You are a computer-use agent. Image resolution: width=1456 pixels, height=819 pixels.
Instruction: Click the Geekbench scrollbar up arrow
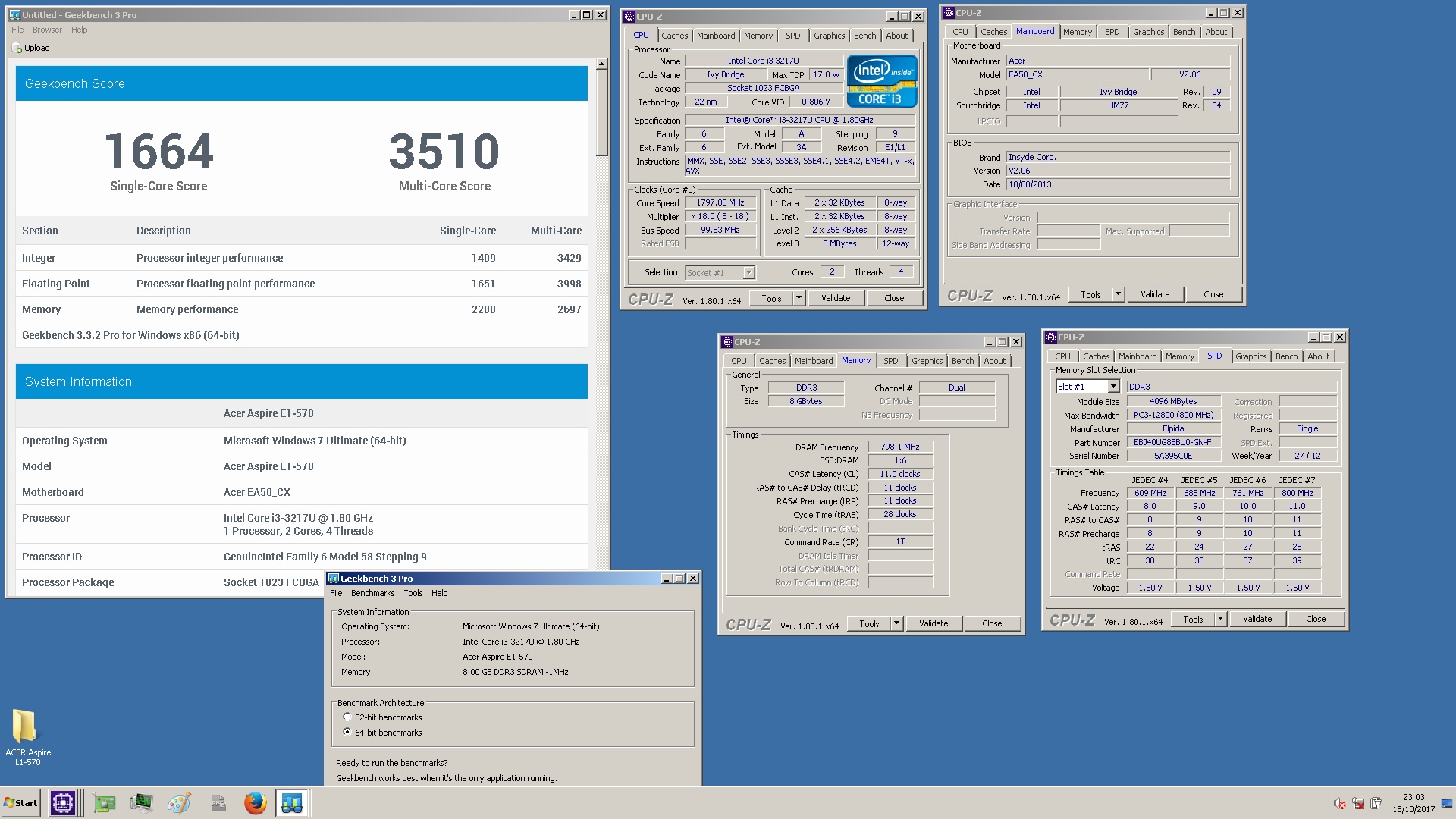pyautogui.click(x=601, y=64)
